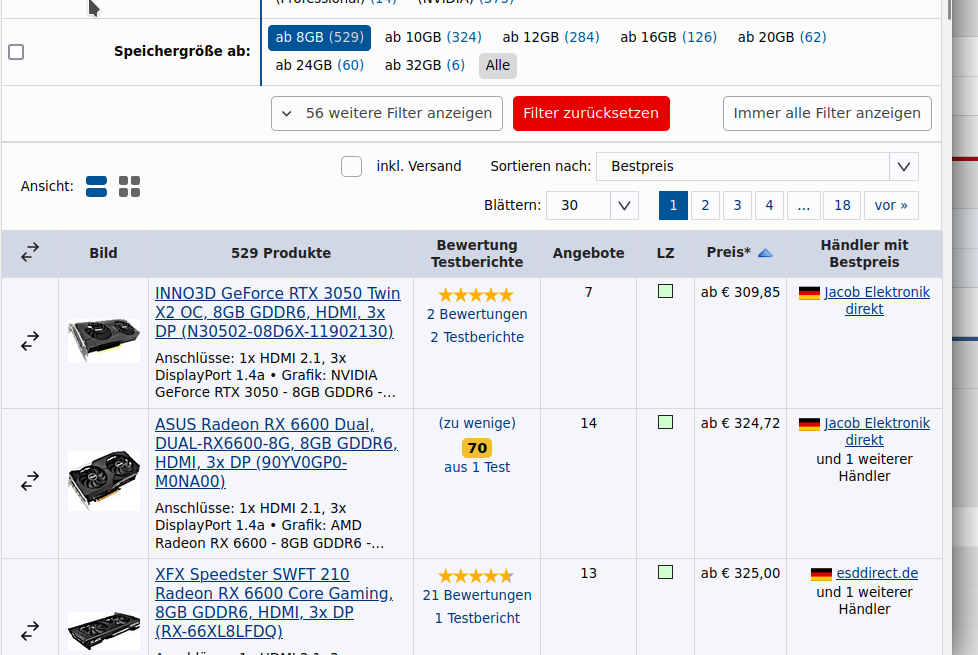Image resolution: width=978 pixels, height=655 pixels.
Task: Open 2 Bewertungen for INNO3D card
Action: (x=477, y=314)
